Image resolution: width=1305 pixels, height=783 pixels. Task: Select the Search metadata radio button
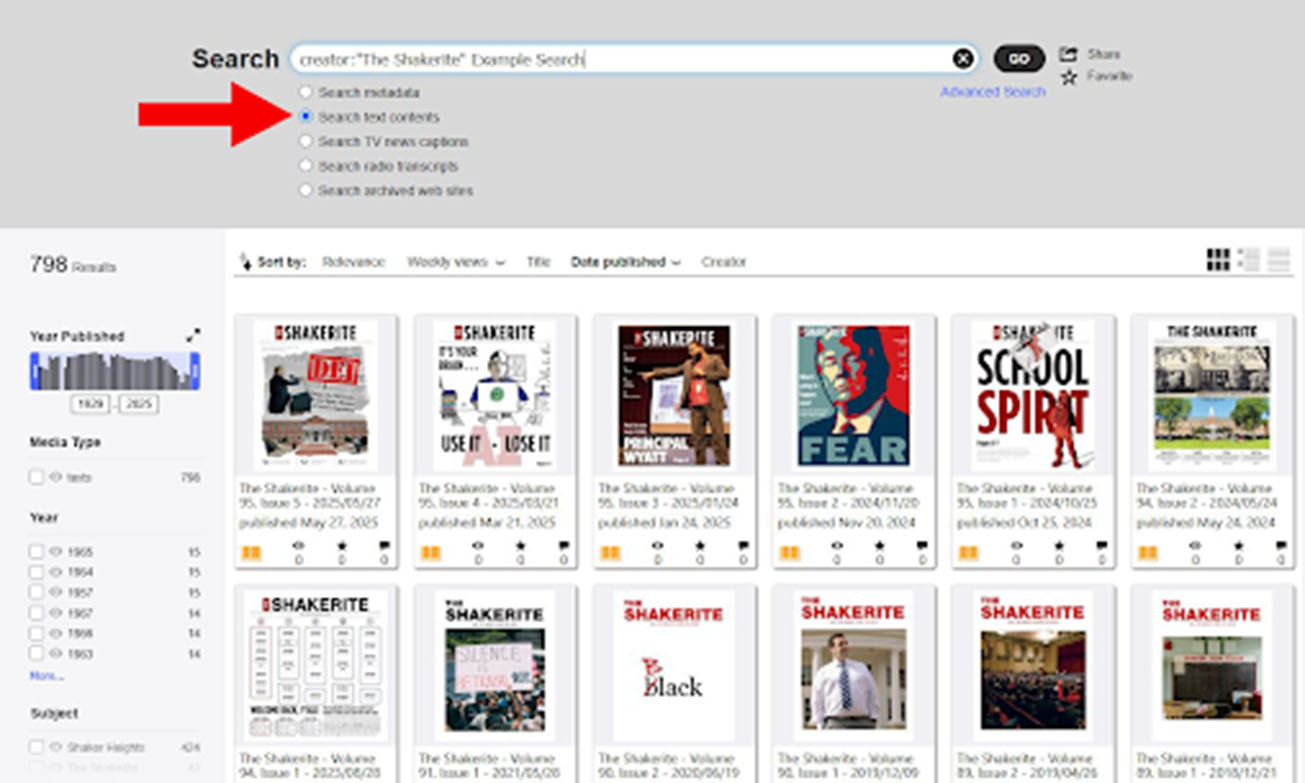pos(306,92)
